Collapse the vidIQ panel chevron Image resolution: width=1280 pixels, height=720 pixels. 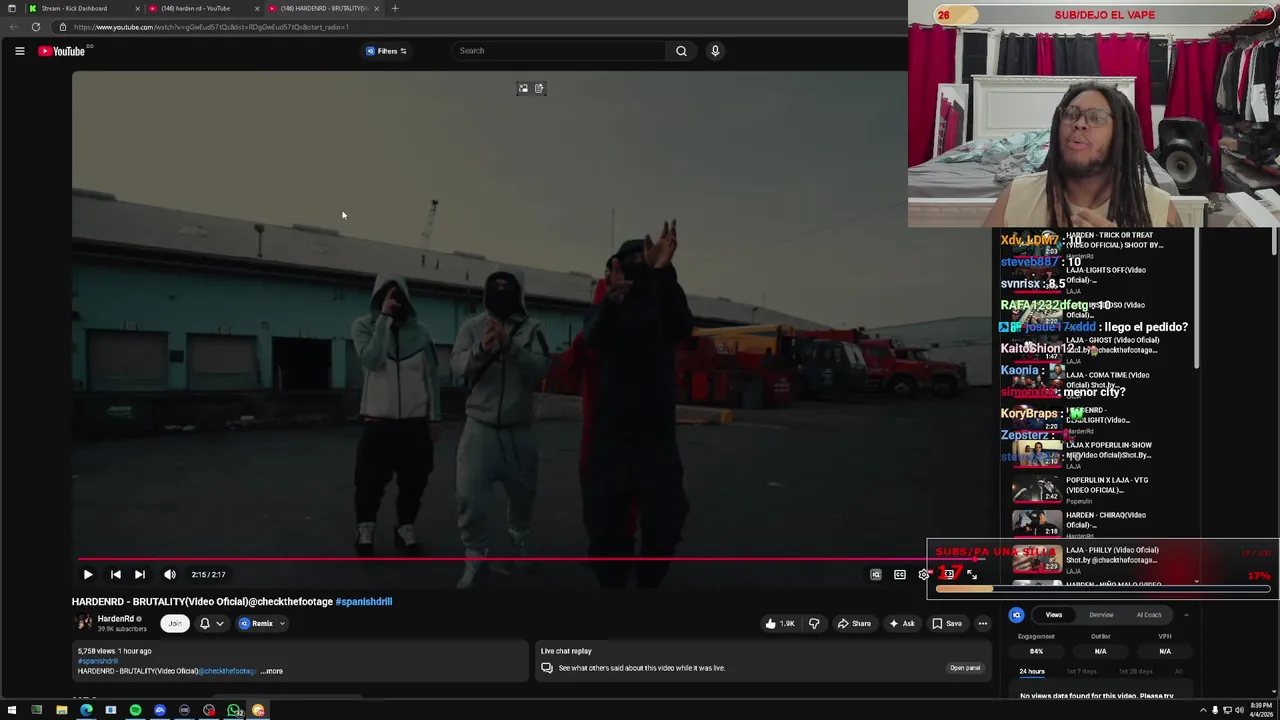pos(1186,615)
